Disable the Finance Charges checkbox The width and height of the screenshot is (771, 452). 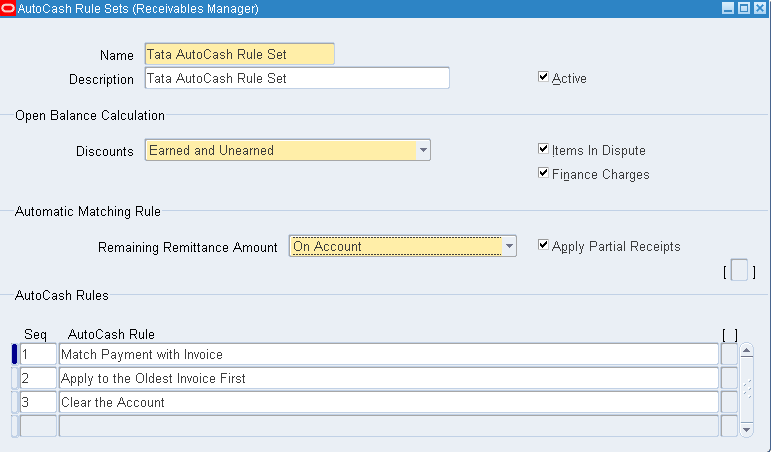click(543, 174)
